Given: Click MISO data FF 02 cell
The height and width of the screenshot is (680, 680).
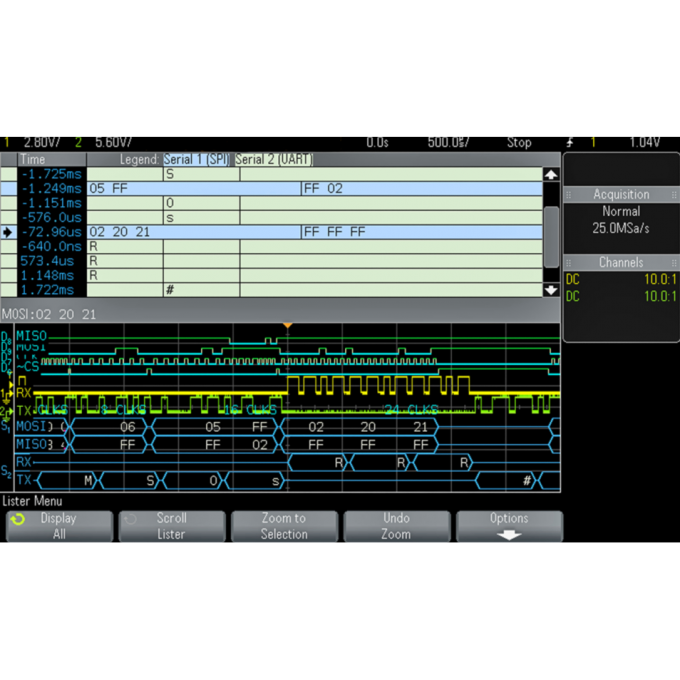Looking at the screenshot, I should click(422, 189).
